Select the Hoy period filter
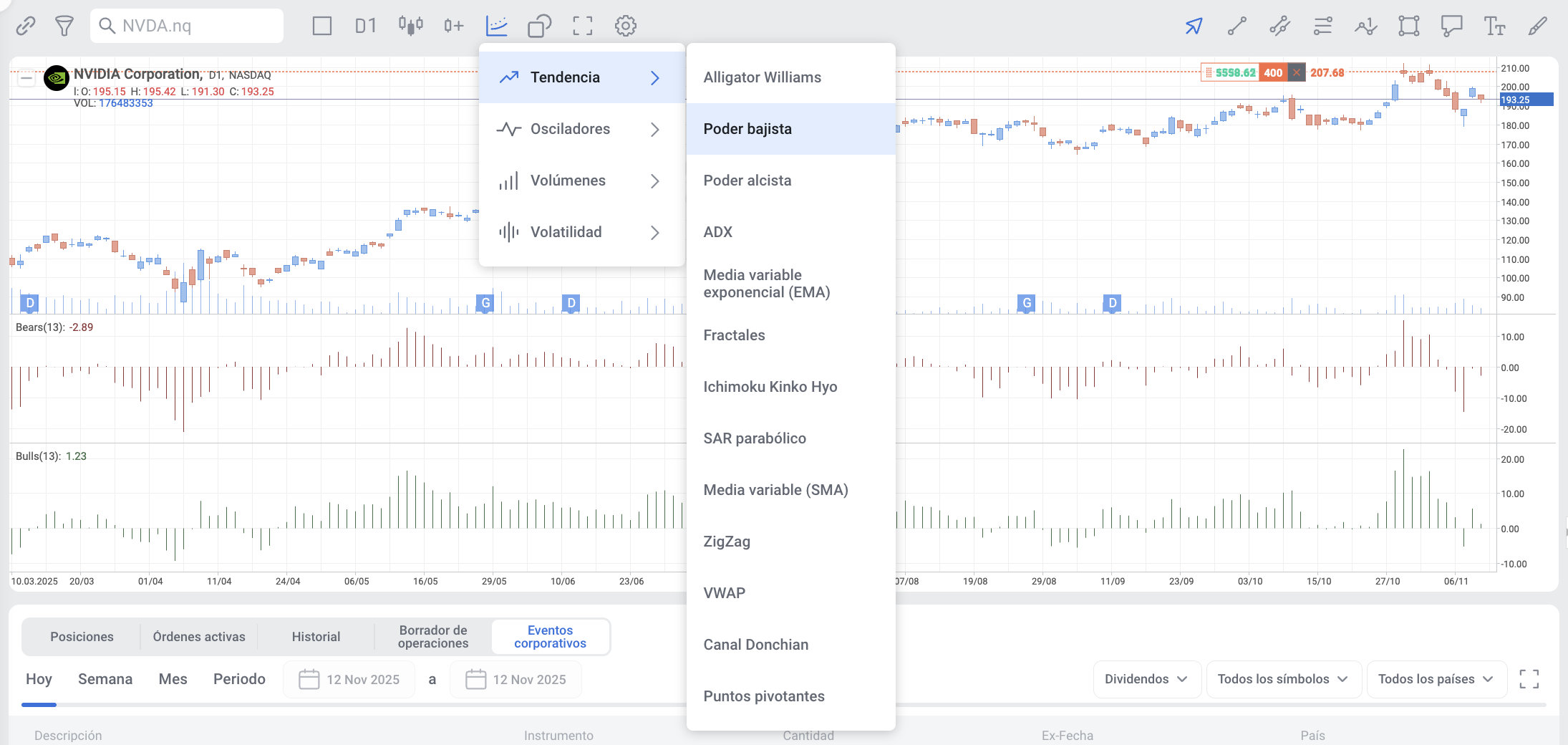Screen dimensions: 1568x745 pos(39,679)
